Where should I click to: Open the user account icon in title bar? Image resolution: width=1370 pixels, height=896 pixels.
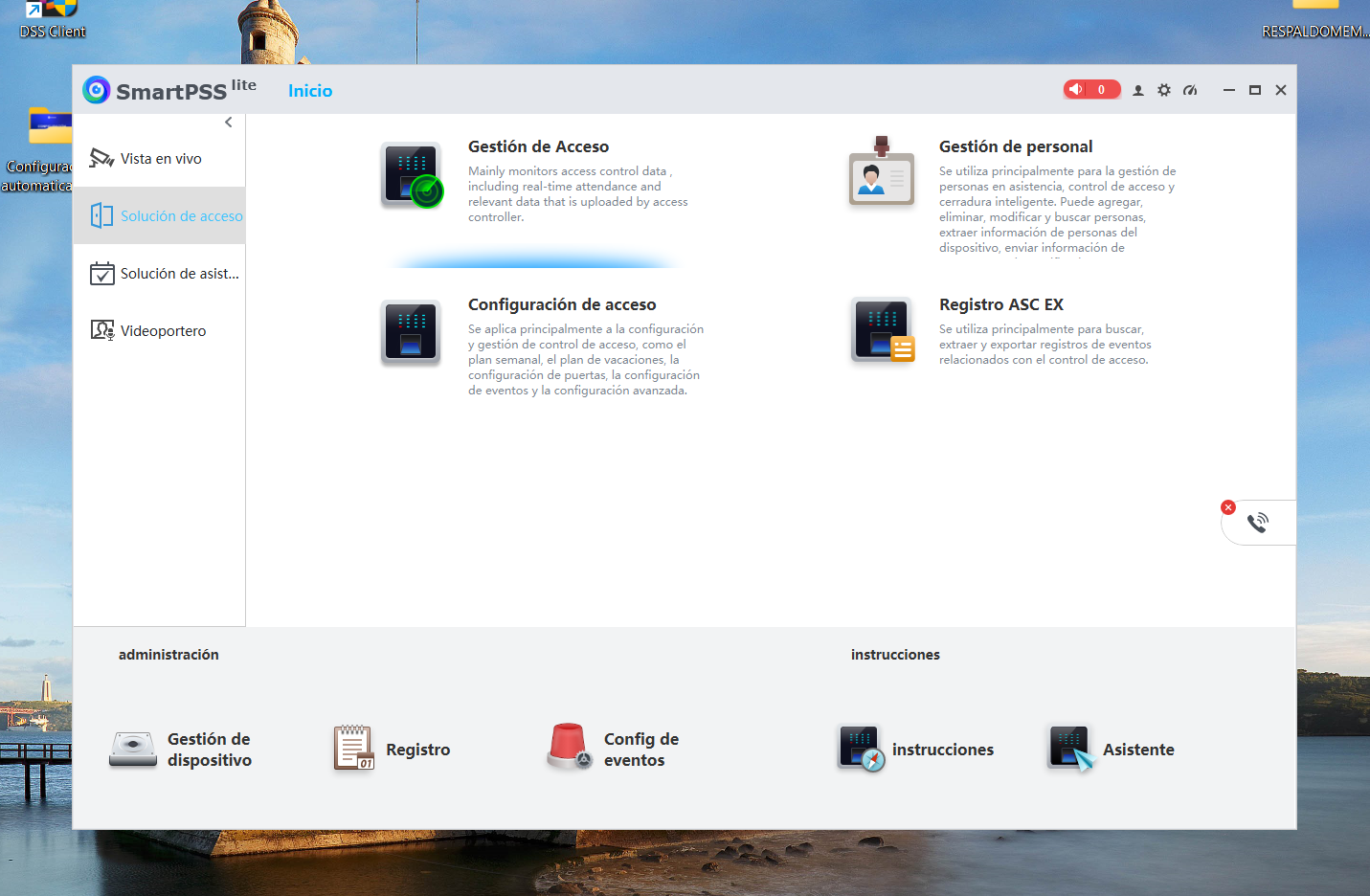pyautogui.click(x=1138, y=90)
